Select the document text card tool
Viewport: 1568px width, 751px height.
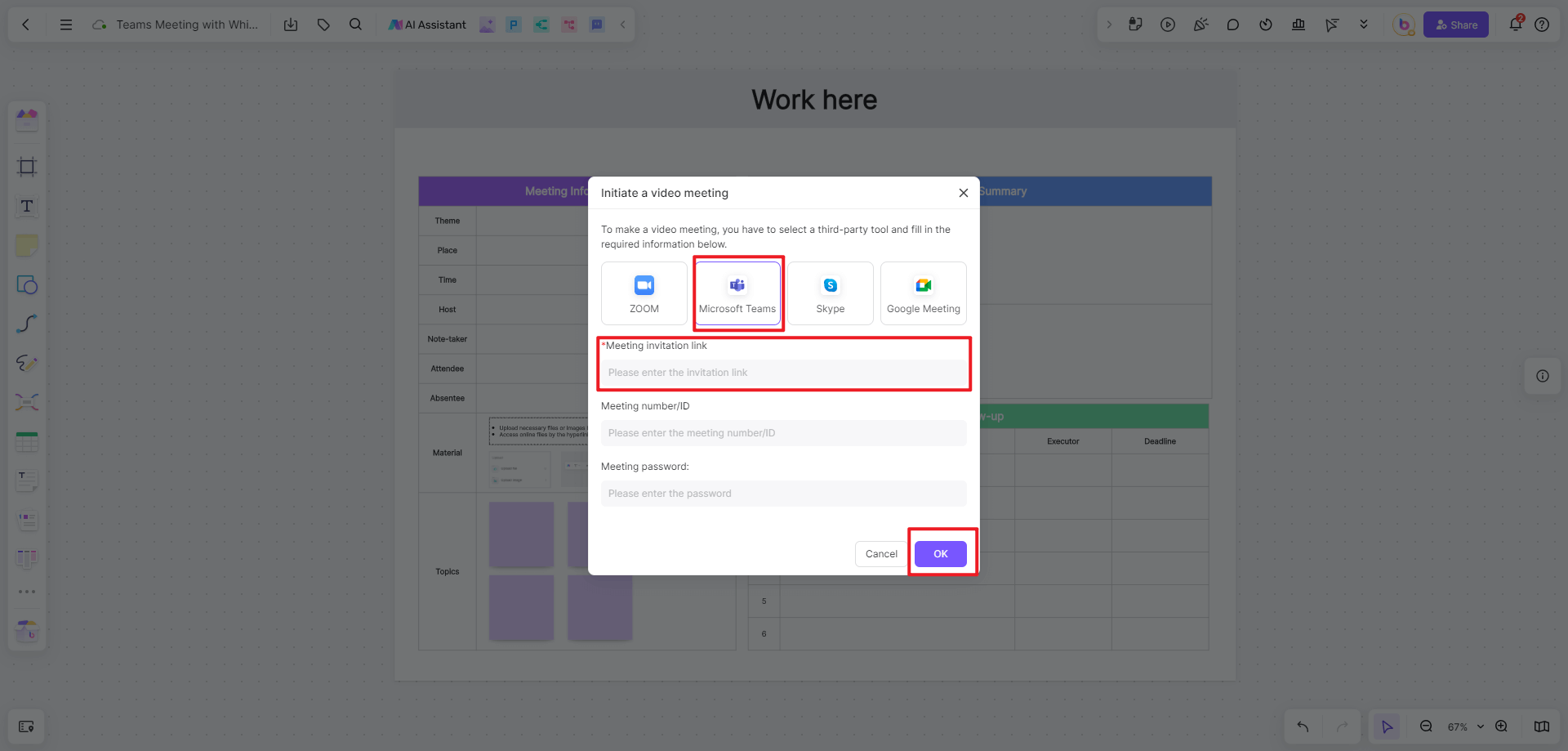pyautogui.click(x=27, y=481)
